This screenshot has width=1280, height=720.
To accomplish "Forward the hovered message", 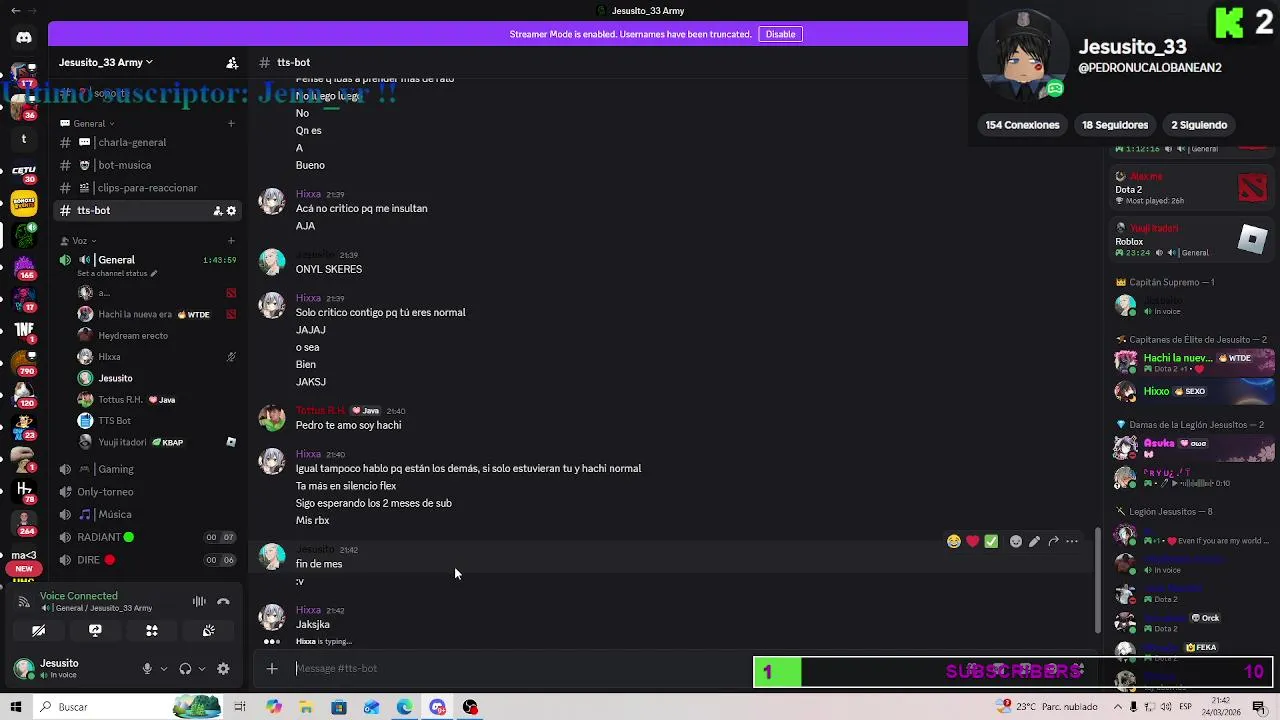I will coord(1053,541).
